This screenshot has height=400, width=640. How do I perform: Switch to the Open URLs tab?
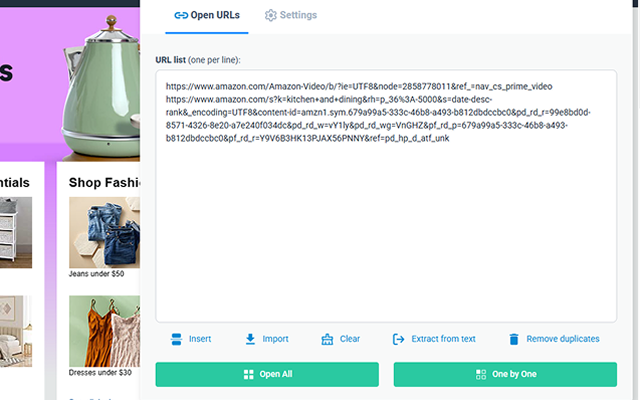click(x=207, y=16)
